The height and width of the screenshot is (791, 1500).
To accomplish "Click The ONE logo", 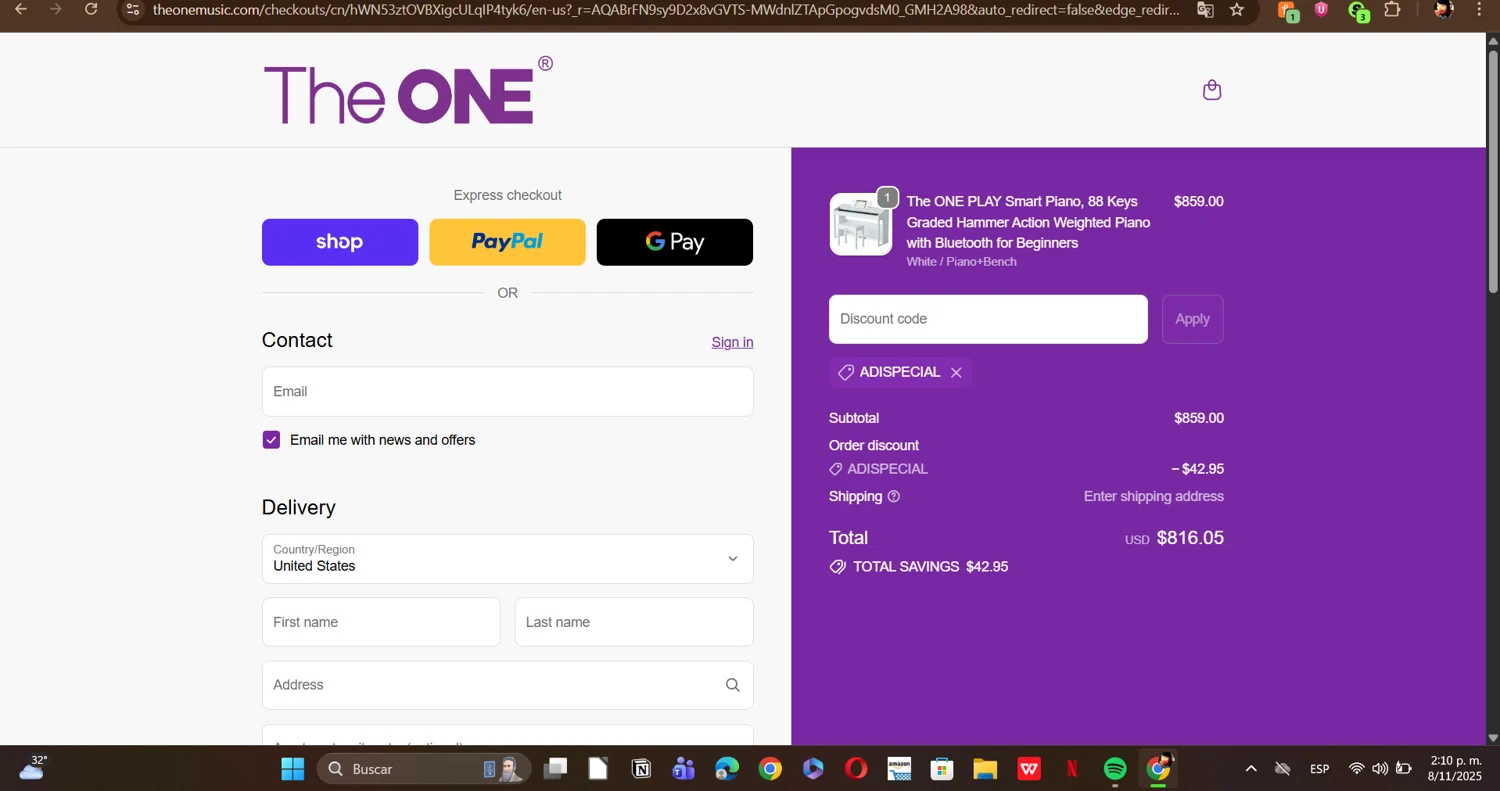I will [408, 90].
